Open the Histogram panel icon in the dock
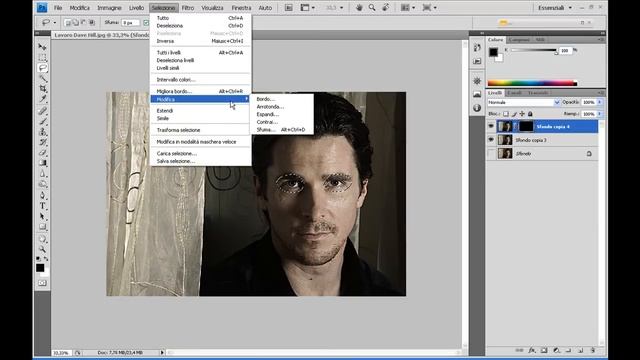 tap(477, 94)
